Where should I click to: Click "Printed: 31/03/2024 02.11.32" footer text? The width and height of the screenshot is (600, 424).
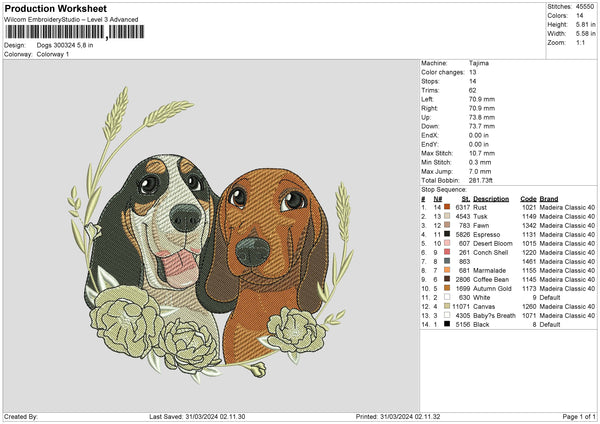(x=398, y=416)
